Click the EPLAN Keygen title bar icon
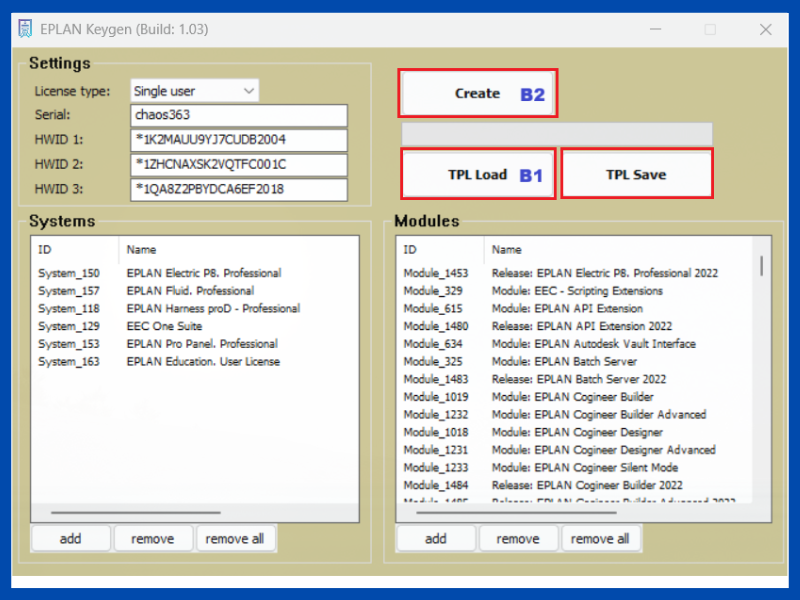 click(25, 29)
